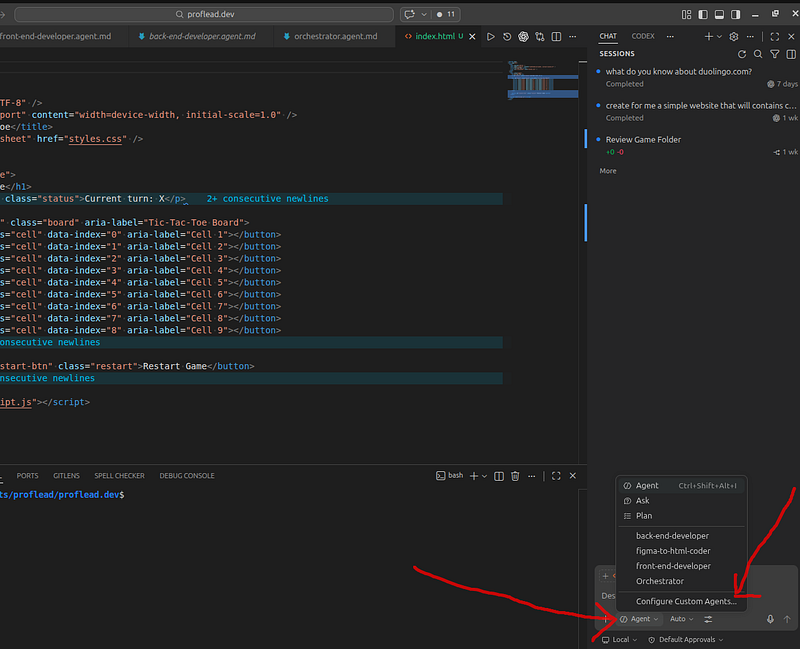Image resolution: width=800 pixels, height=649 pixels.
Task: Add a new terminal with plus icon
Action: click(474, 476)
